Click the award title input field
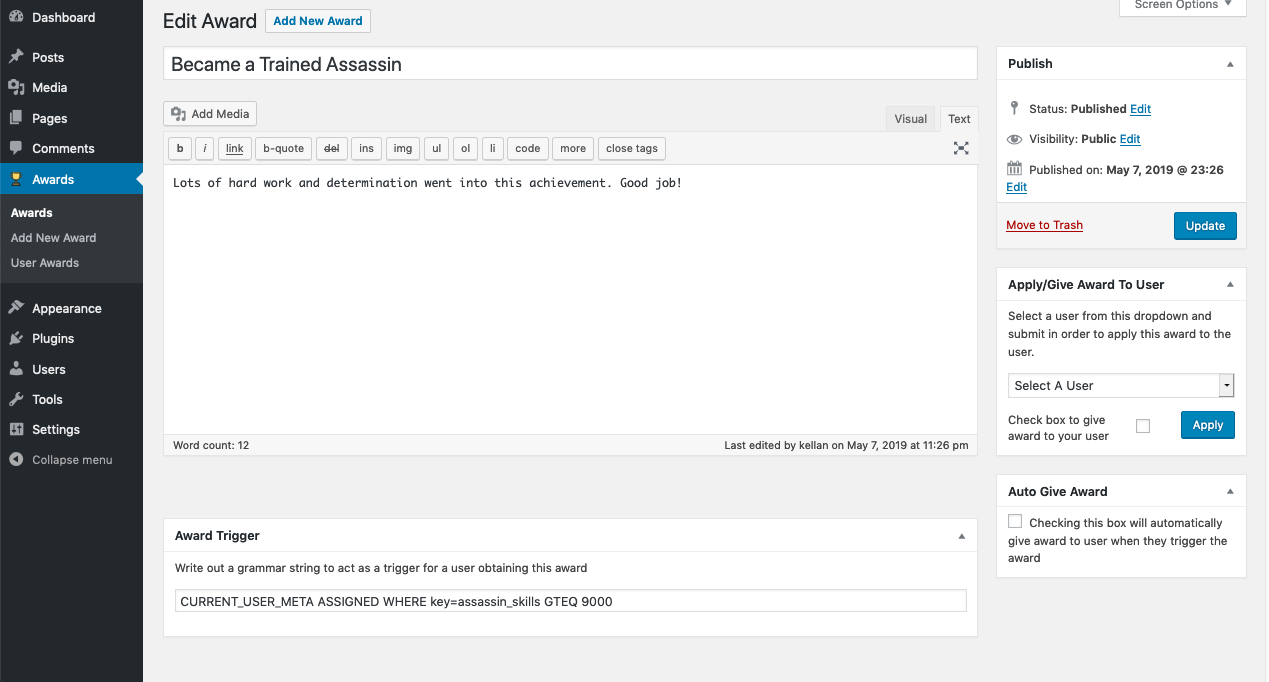The image size is (1269, 682). pyautogui.click(x=570, y=64)
